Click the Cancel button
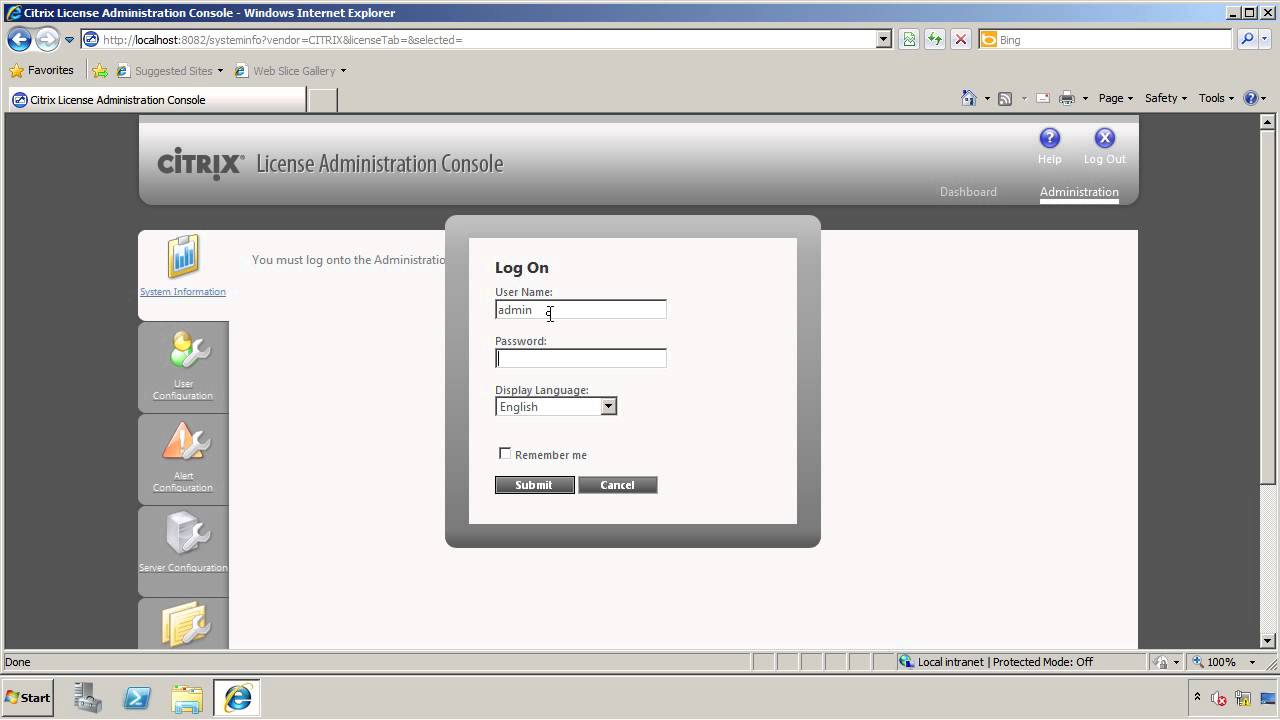 point(617,485)
